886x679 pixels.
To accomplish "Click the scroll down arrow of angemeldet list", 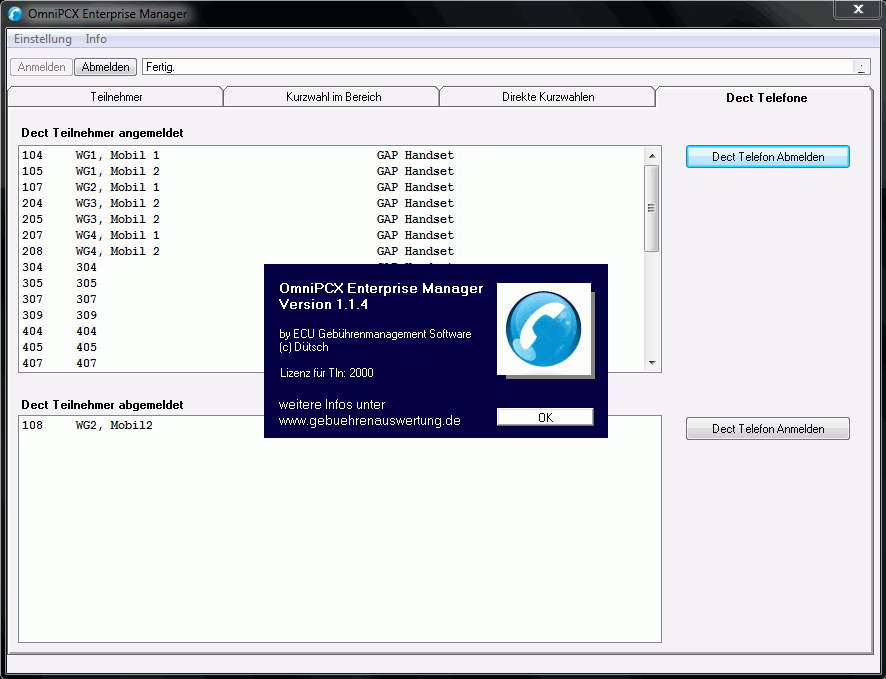I will click(x=652, y=363).
